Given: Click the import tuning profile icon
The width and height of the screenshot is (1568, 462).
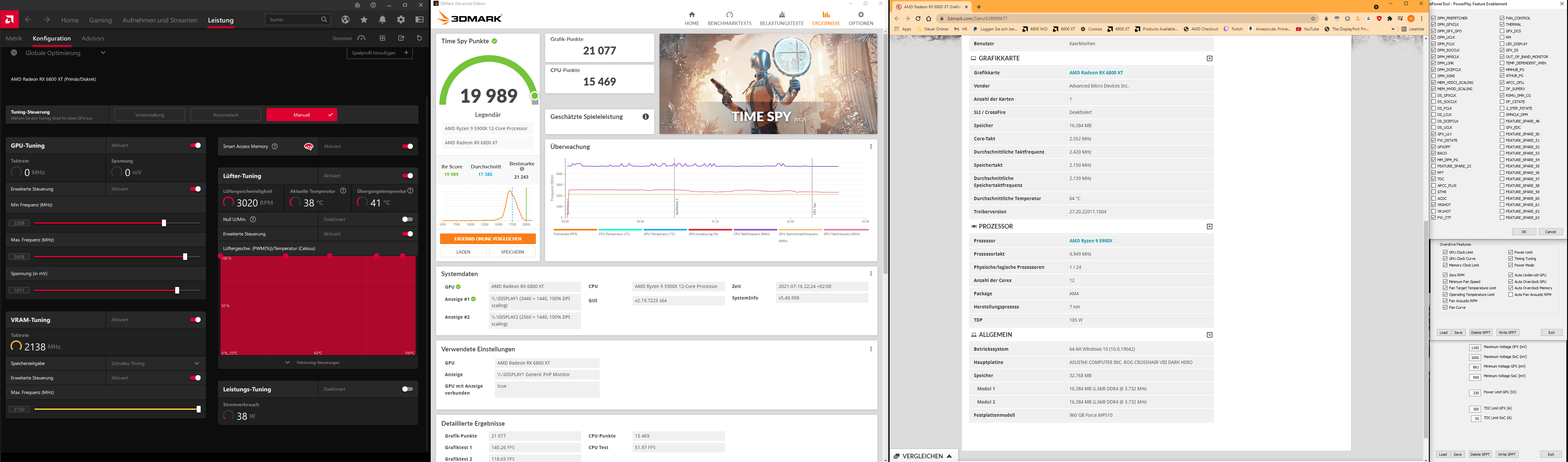Looking at the screenshot, I should (382, 38).
